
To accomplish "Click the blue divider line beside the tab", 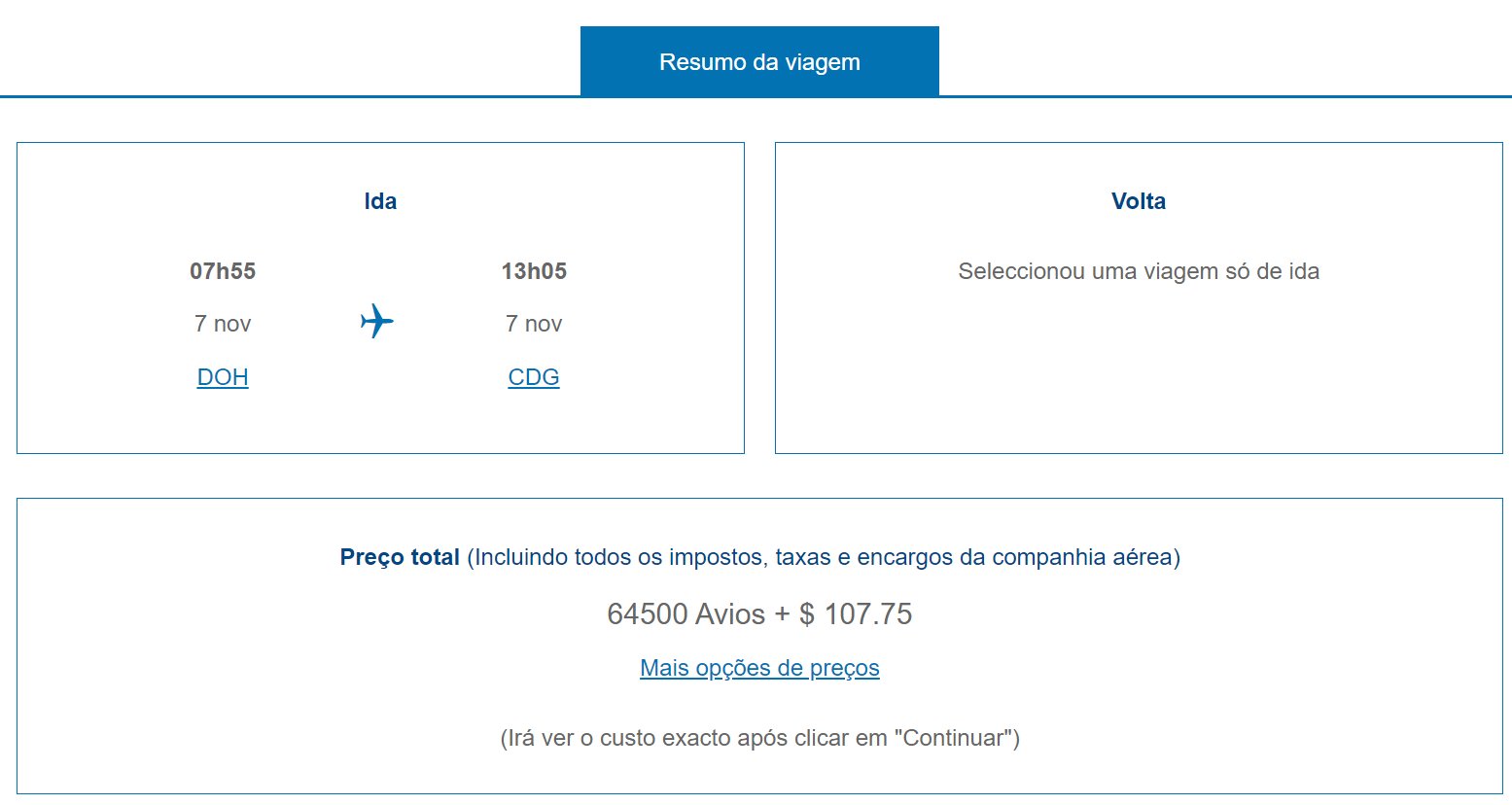I will pyautogui.click(x=1225, y=96).
